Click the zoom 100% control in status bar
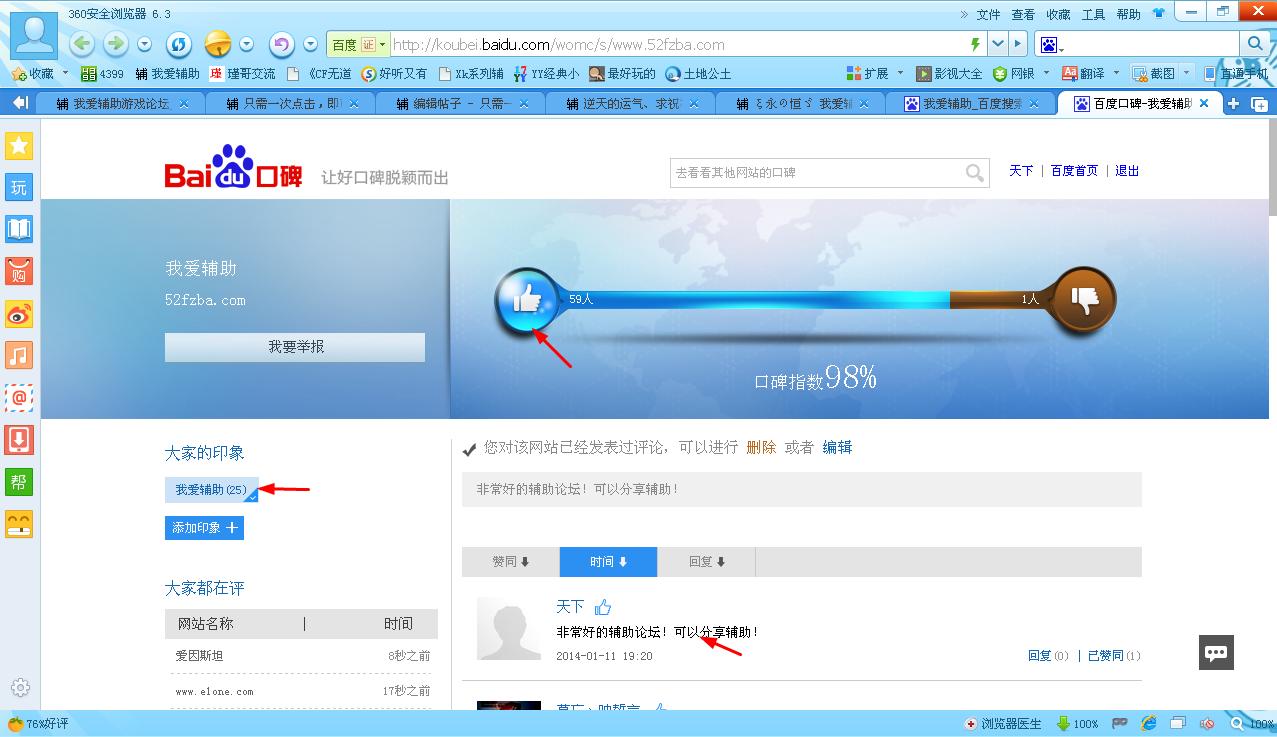 click(x=1251, y=724)
